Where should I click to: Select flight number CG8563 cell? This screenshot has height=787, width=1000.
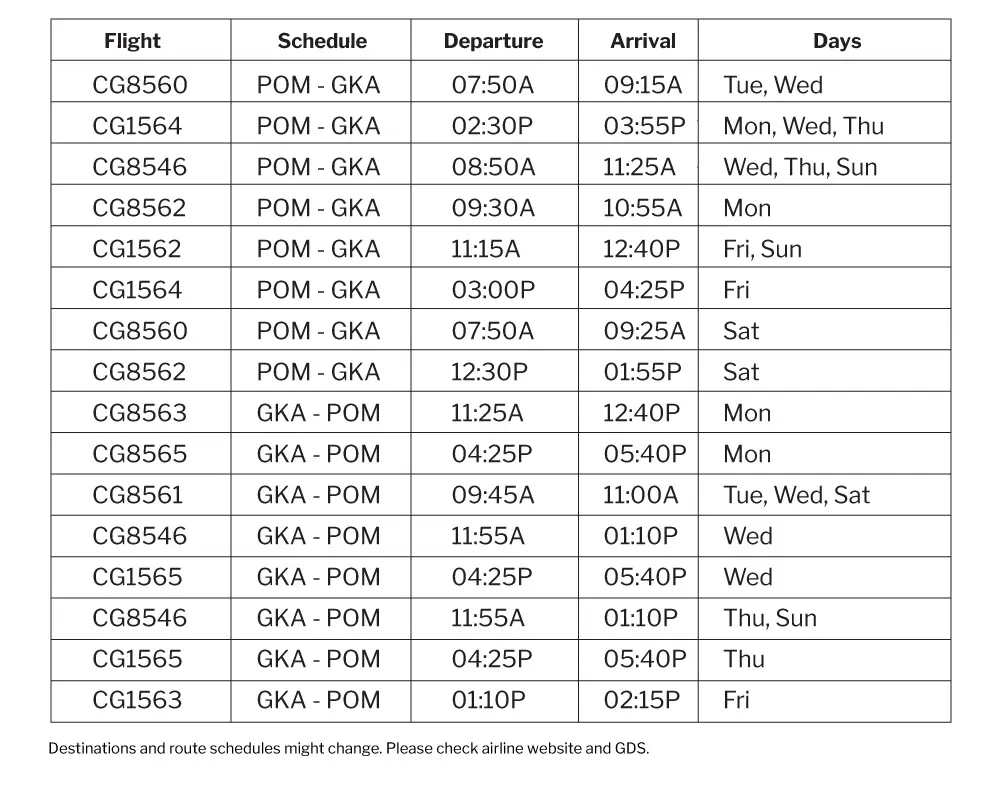[140, 413]
